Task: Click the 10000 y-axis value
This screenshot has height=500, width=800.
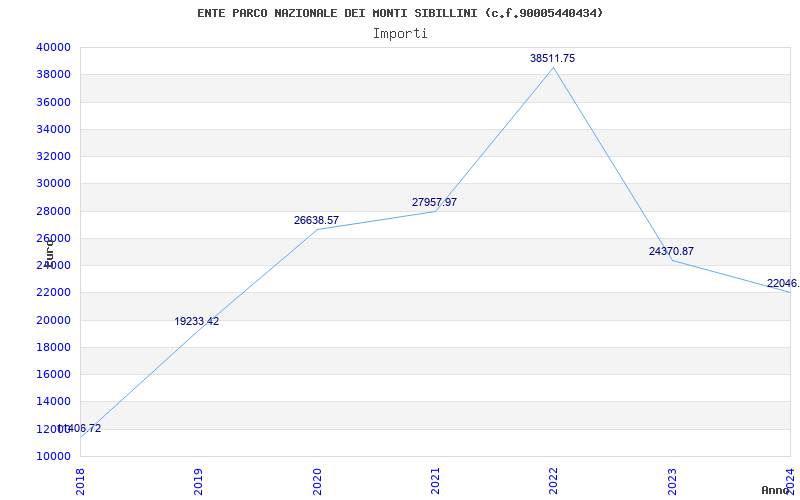Action: [53, 456]
